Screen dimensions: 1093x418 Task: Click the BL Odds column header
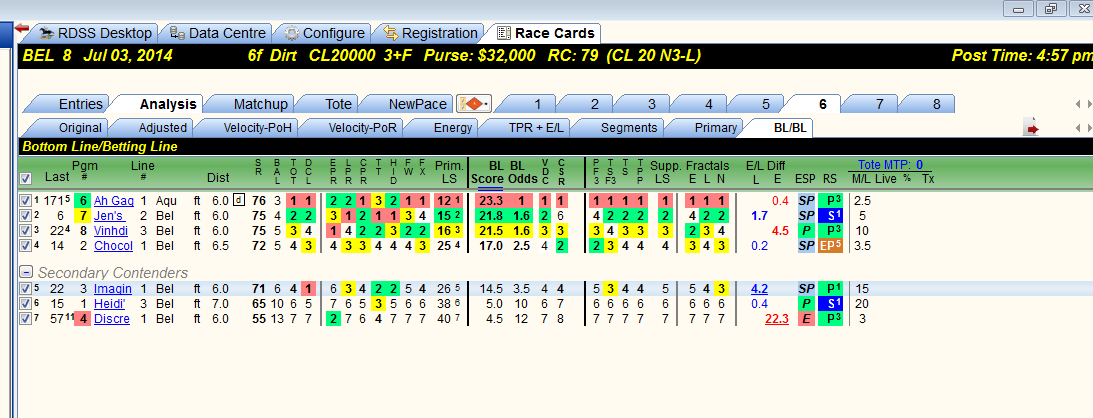pyautogui.click(x=525, y=172)
